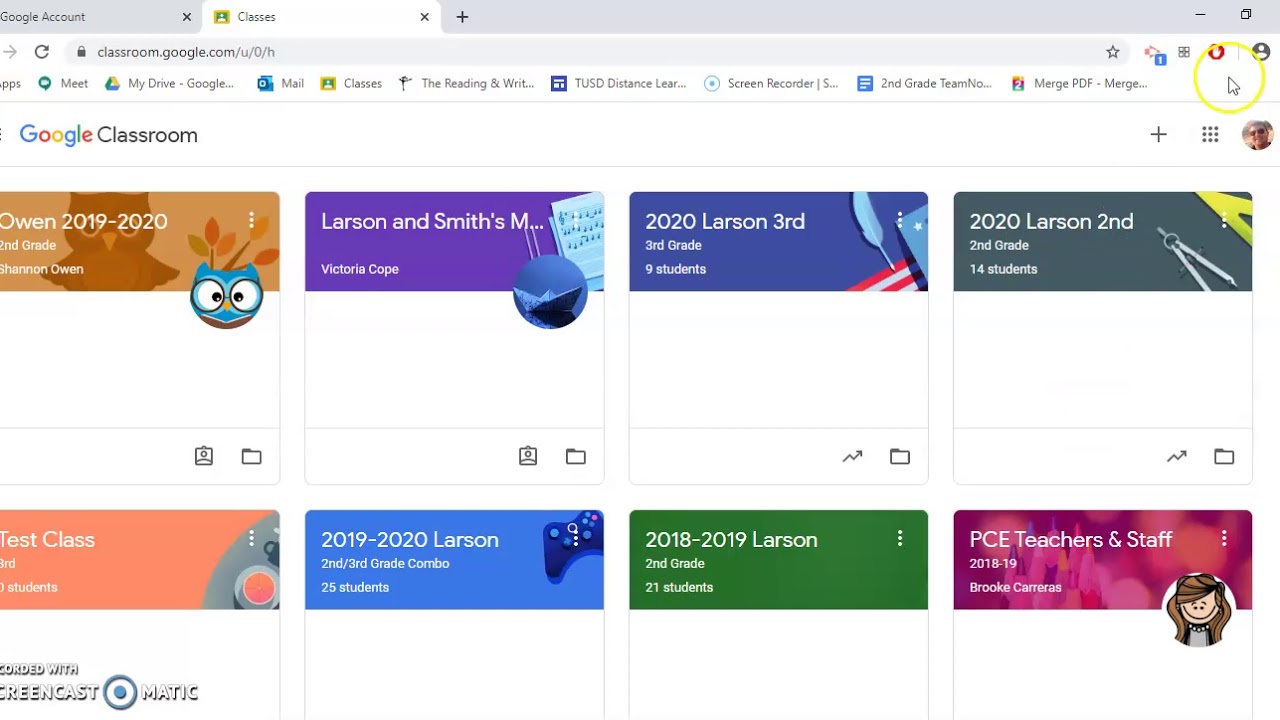Open the 2018-2019 Larson class
The image size is (1280, 720).
731,539
